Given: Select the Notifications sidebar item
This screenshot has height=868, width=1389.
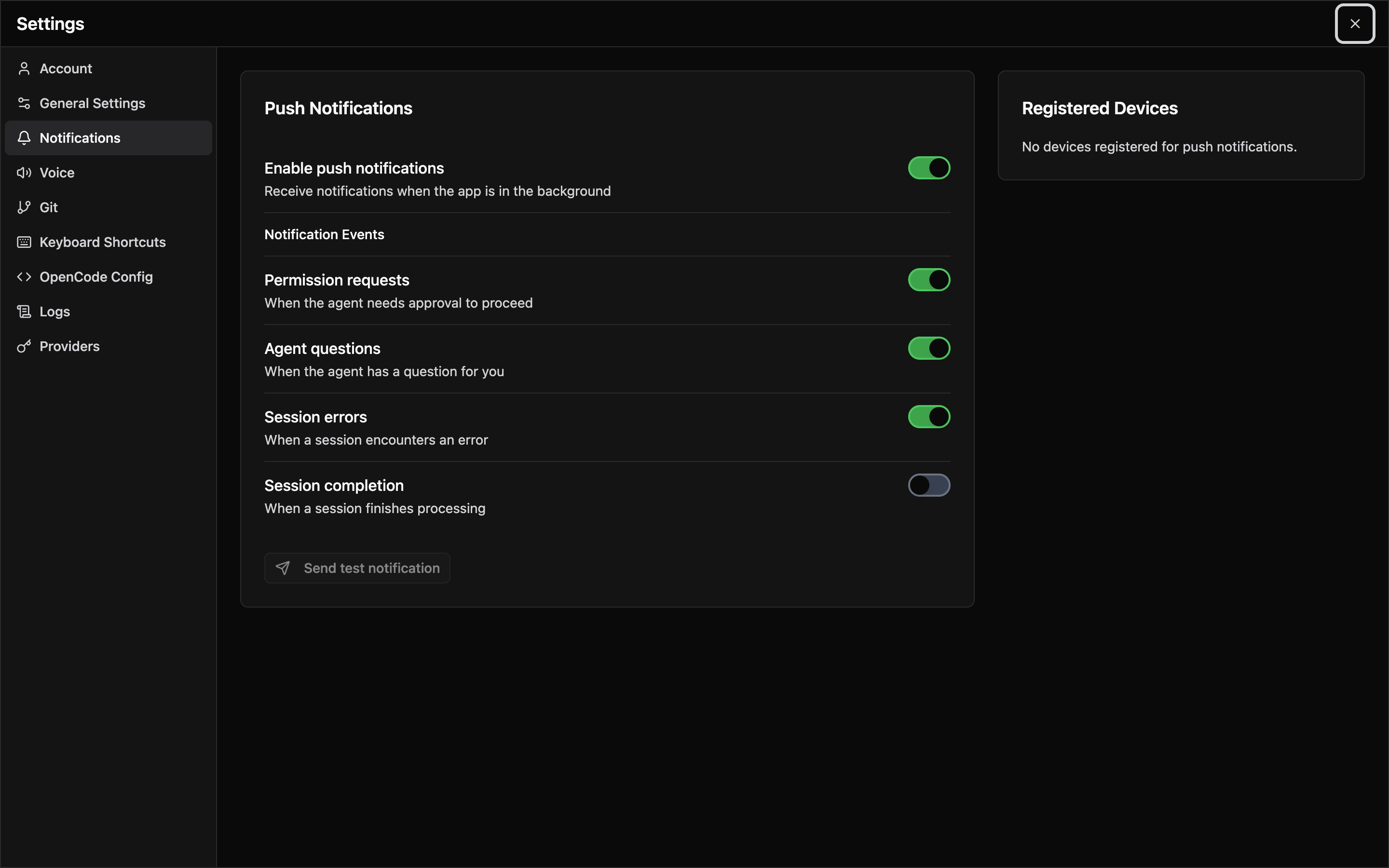Looking at the screenshot, I should (109, 138).
